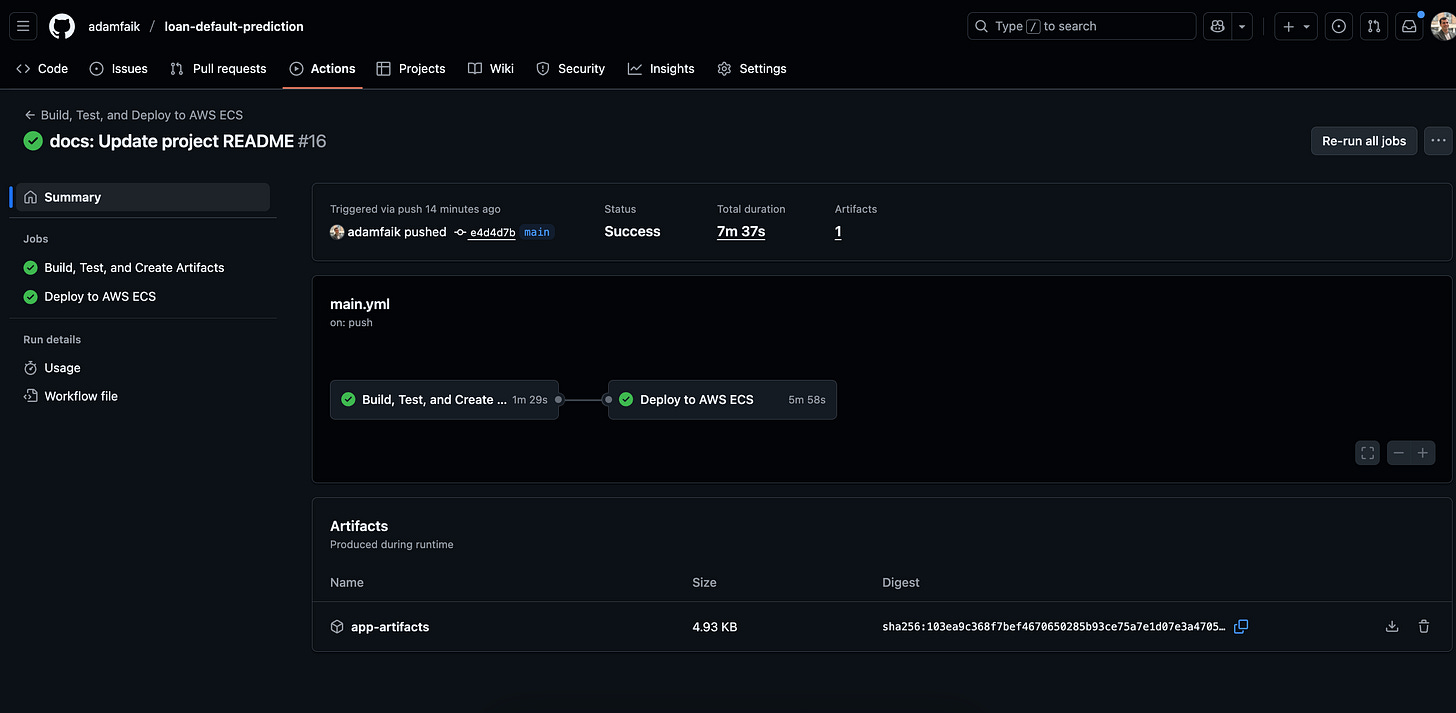Click the total duration 7m 37s link

[x=741, y=232]
